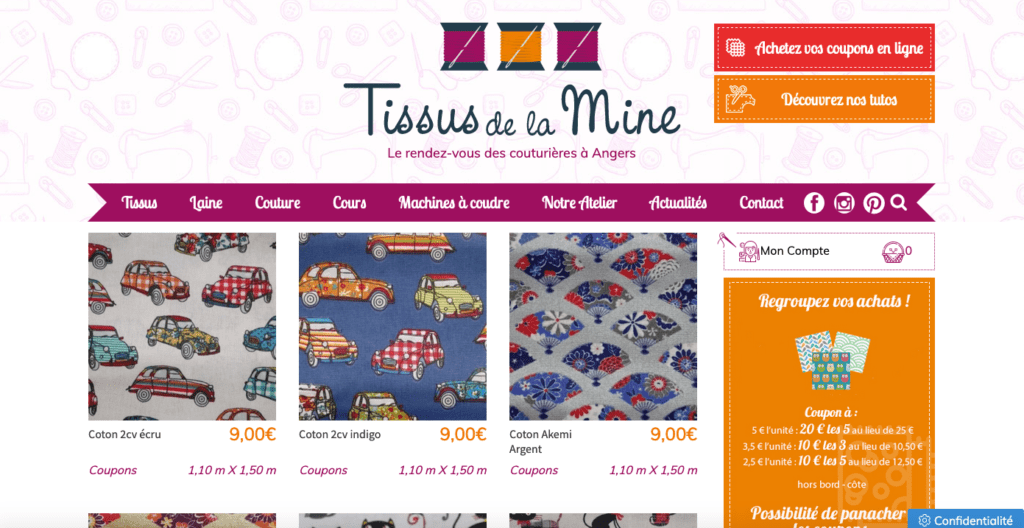Screen dimensions: 1024x528
Task: Open the Notre Atelier menu item
Action: [x=579, y=203]
